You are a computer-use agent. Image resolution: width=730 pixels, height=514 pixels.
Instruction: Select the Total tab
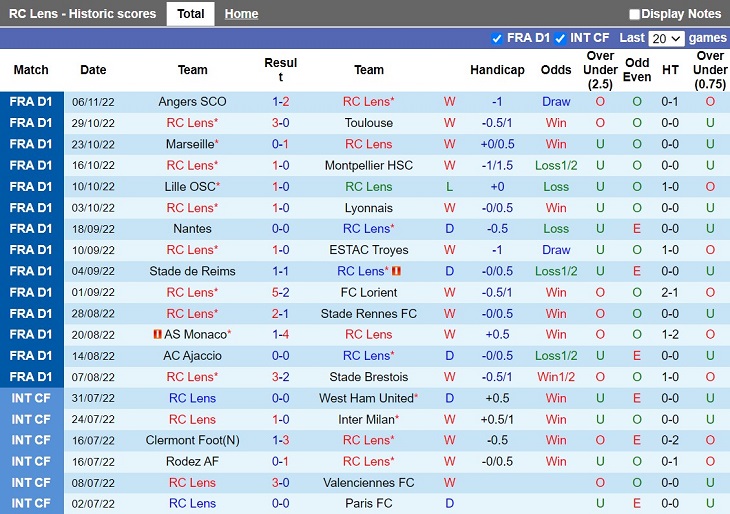(x=190, y=14)
